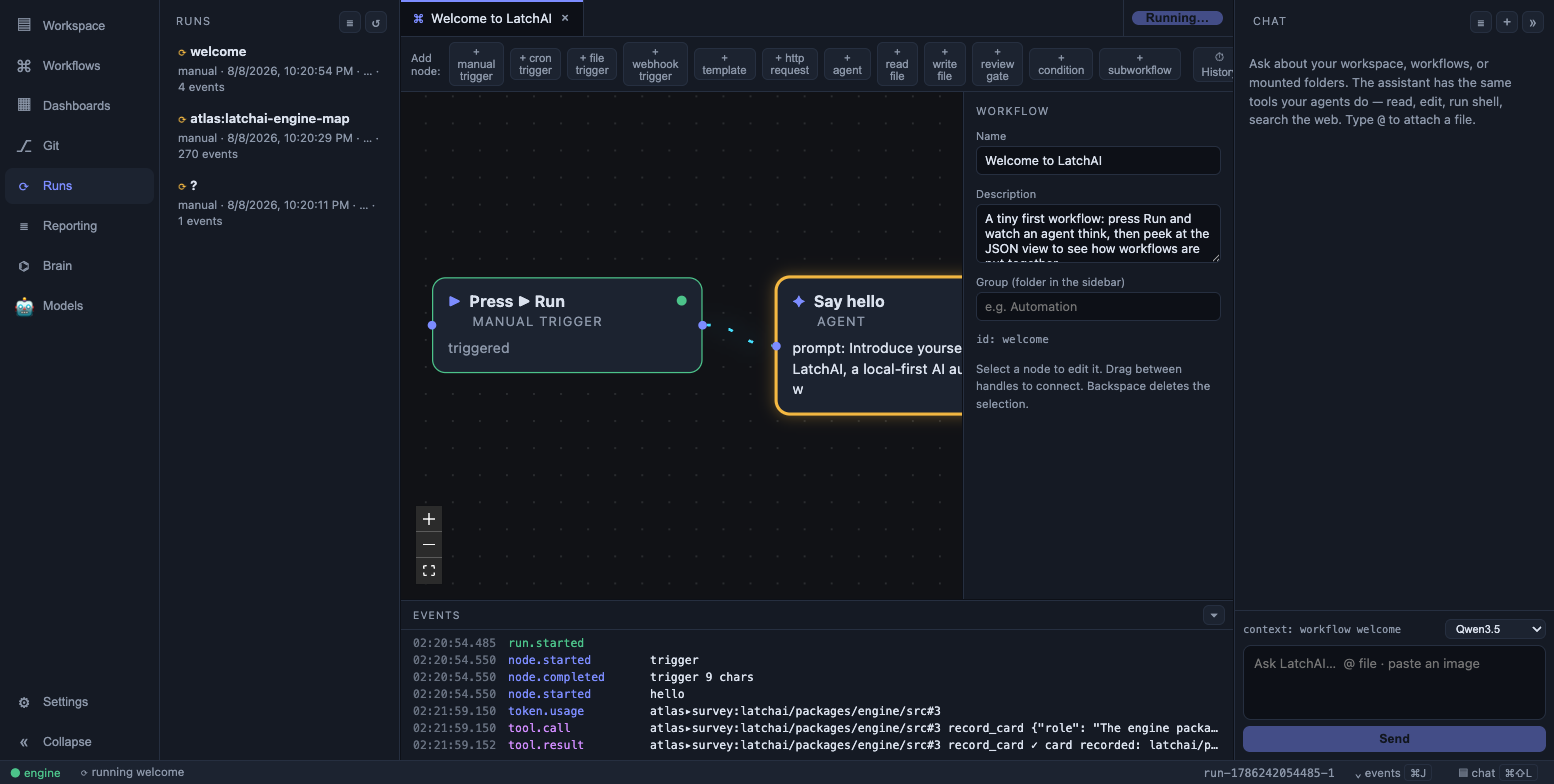
Task: Add a read file node
Action: pyautogui.click(x=897, y=64)
